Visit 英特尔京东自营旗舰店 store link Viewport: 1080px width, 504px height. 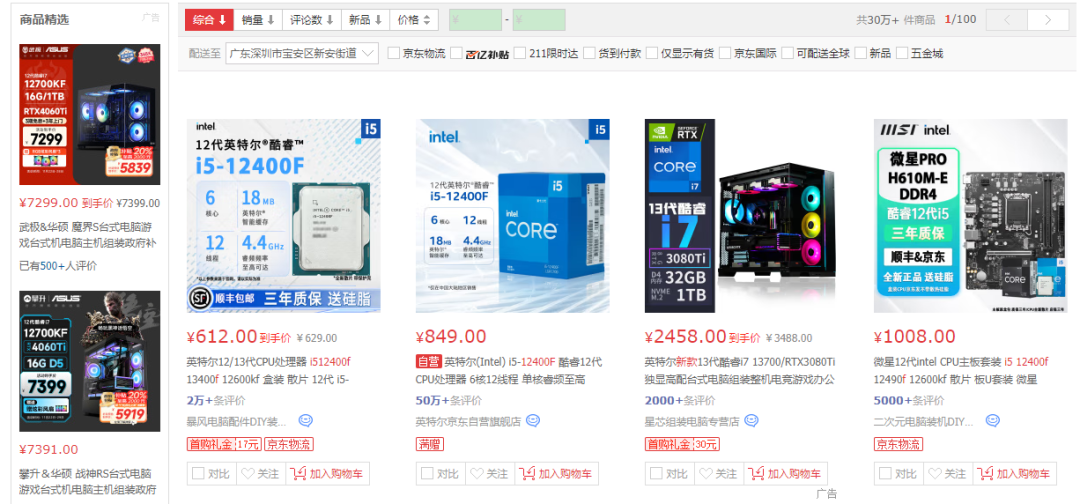click(x=468, y=421)
